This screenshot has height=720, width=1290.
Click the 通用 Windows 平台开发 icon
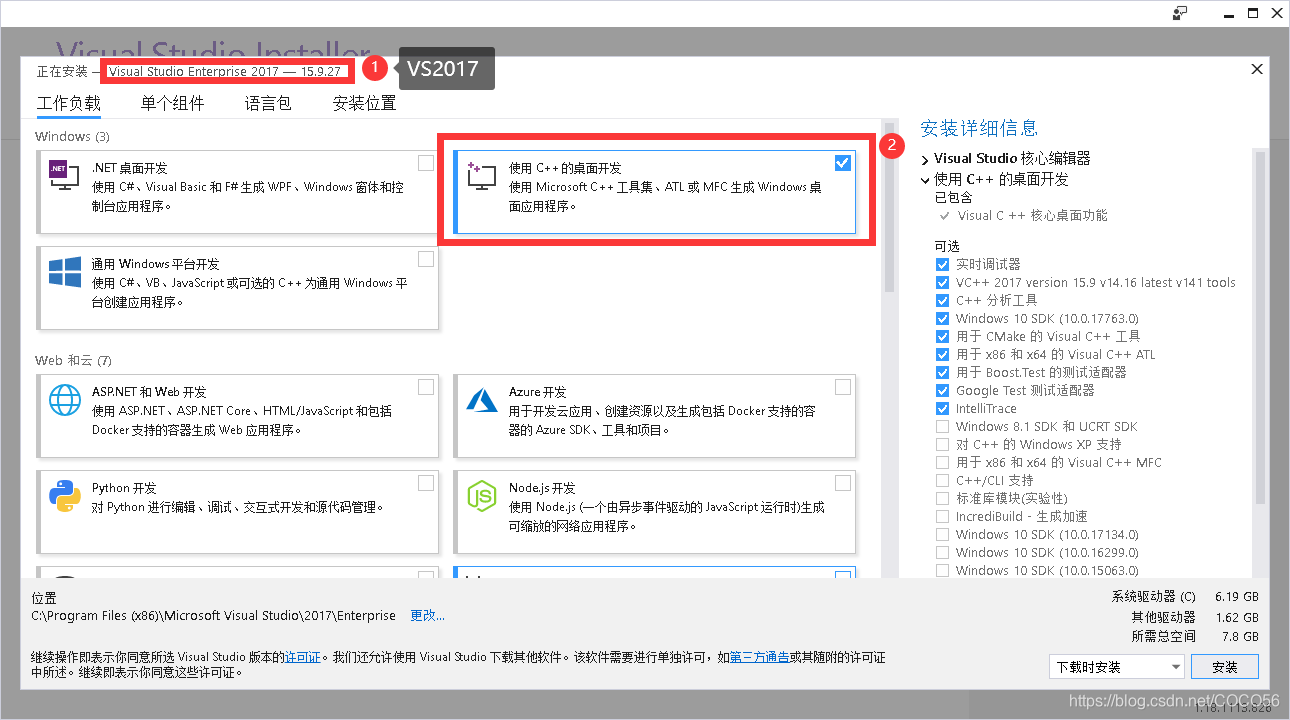click(x=63, y=271)
